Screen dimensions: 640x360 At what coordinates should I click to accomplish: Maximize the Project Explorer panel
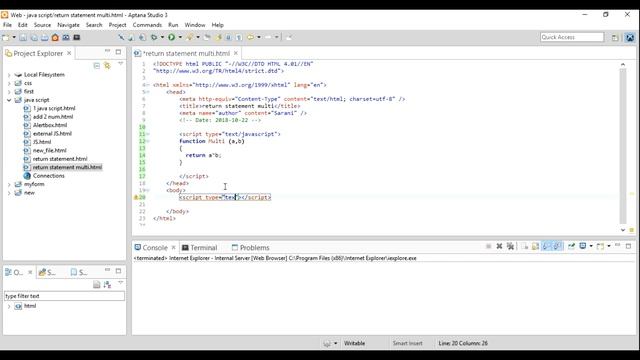click(x=118, y=52)
